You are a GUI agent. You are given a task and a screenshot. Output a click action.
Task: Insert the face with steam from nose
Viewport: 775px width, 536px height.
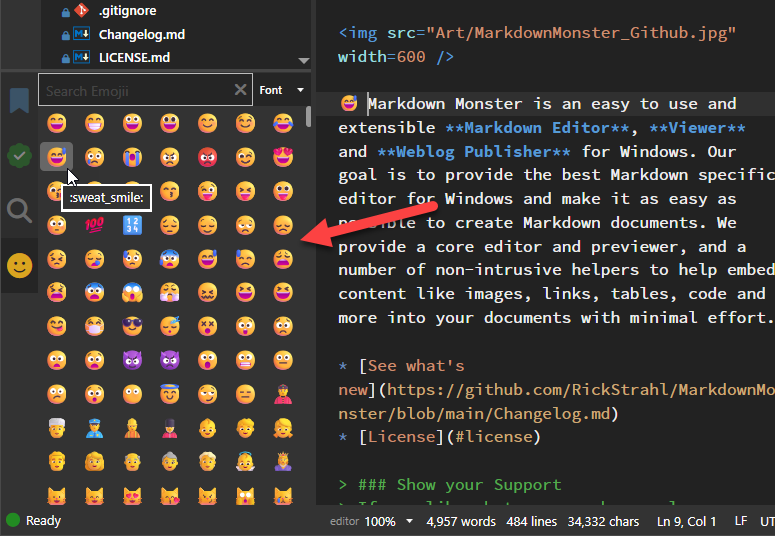170,292
